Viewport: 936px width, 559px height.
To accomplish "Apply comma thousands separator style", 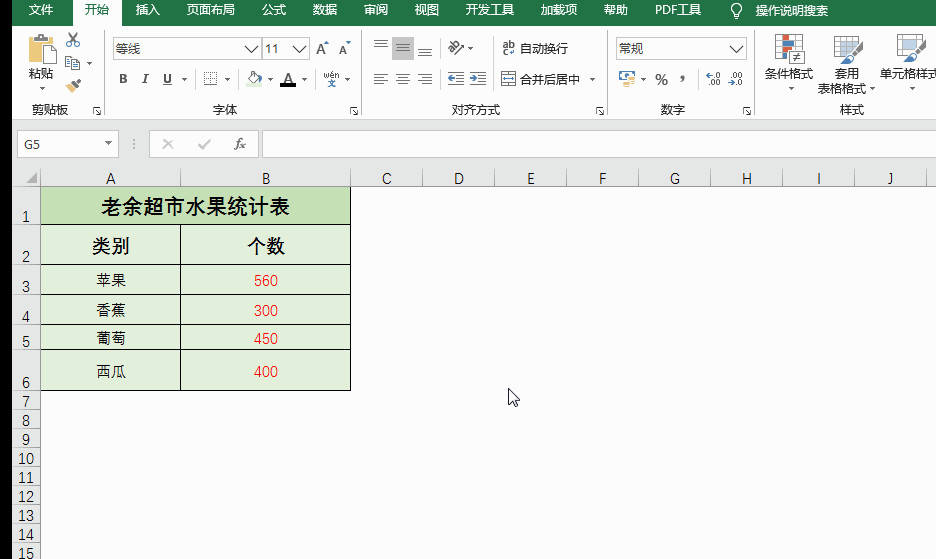I will coord(683,79).
